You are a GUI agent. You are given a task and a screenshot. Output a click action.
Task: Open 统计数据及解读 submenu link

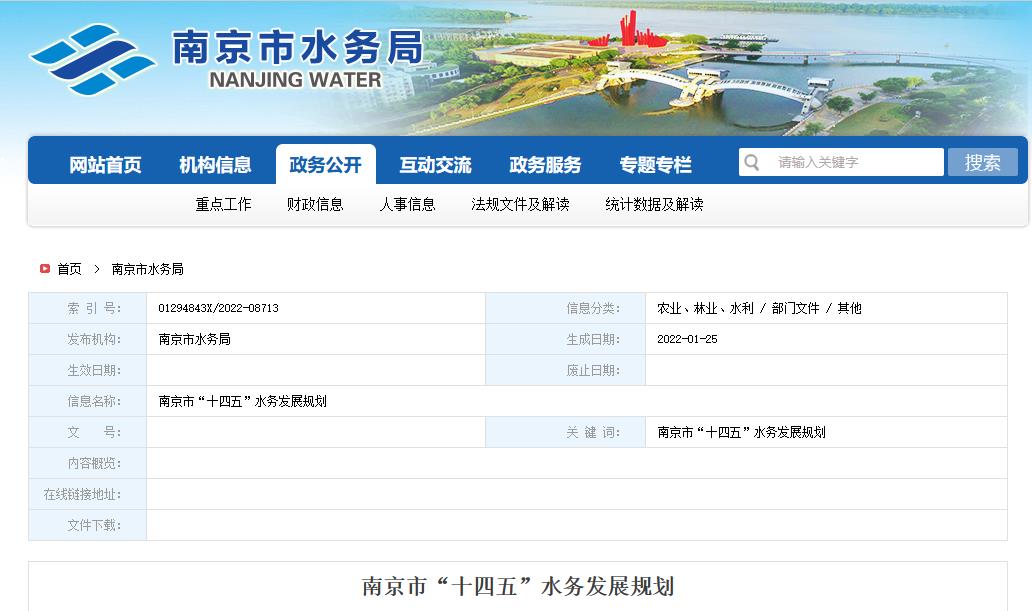tap(654, 204)
